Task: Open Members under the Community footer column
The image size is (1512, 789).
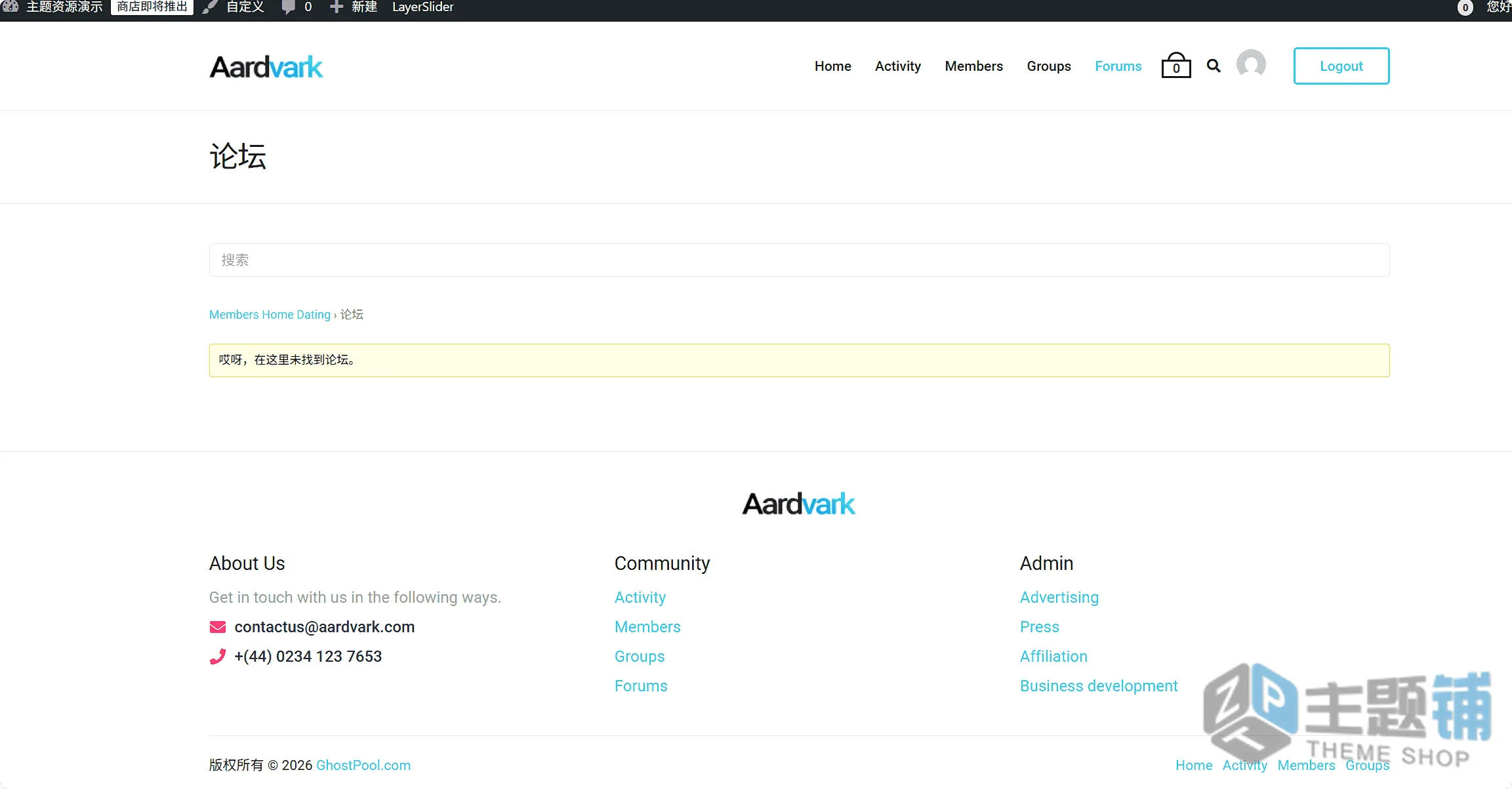Action: coord(647,627)
